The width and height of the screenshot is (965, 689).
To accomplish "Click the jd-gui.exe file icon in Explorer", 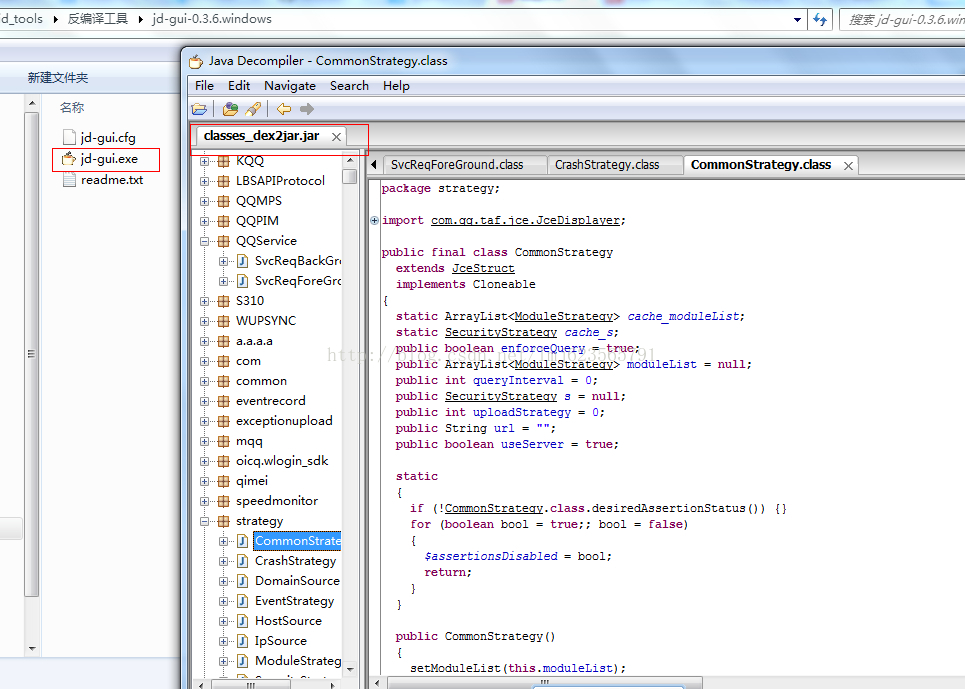I will [69, 159].
